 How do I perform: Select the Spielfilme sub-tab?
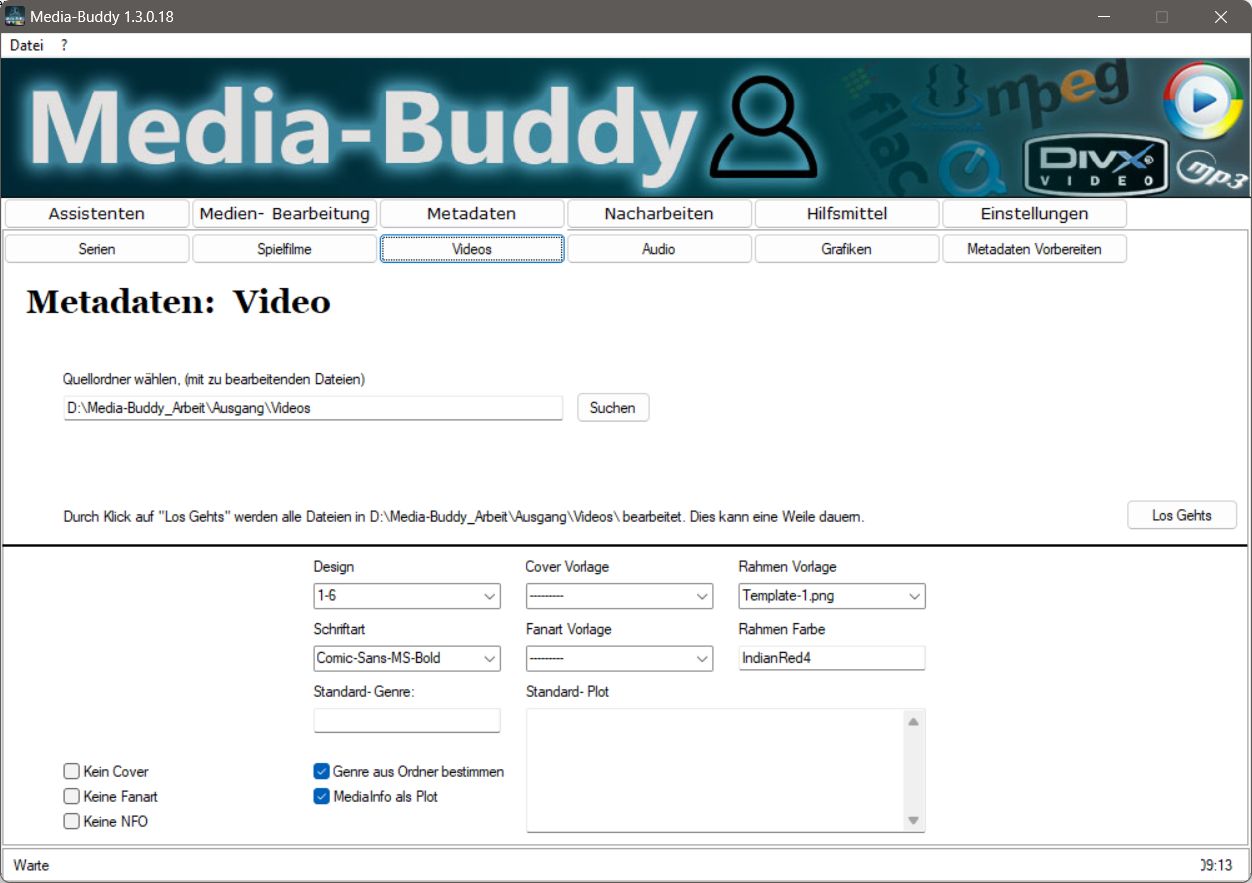click(285, 249)
